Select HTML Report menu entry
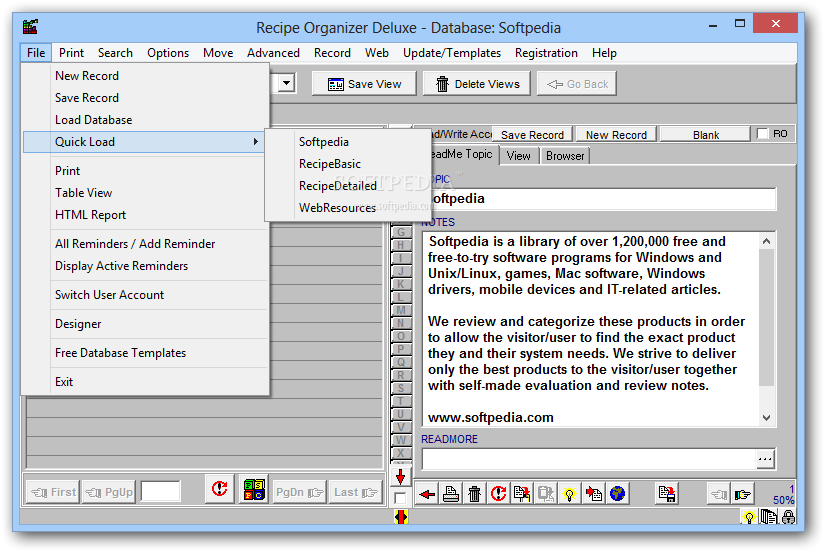 point(146,215)
